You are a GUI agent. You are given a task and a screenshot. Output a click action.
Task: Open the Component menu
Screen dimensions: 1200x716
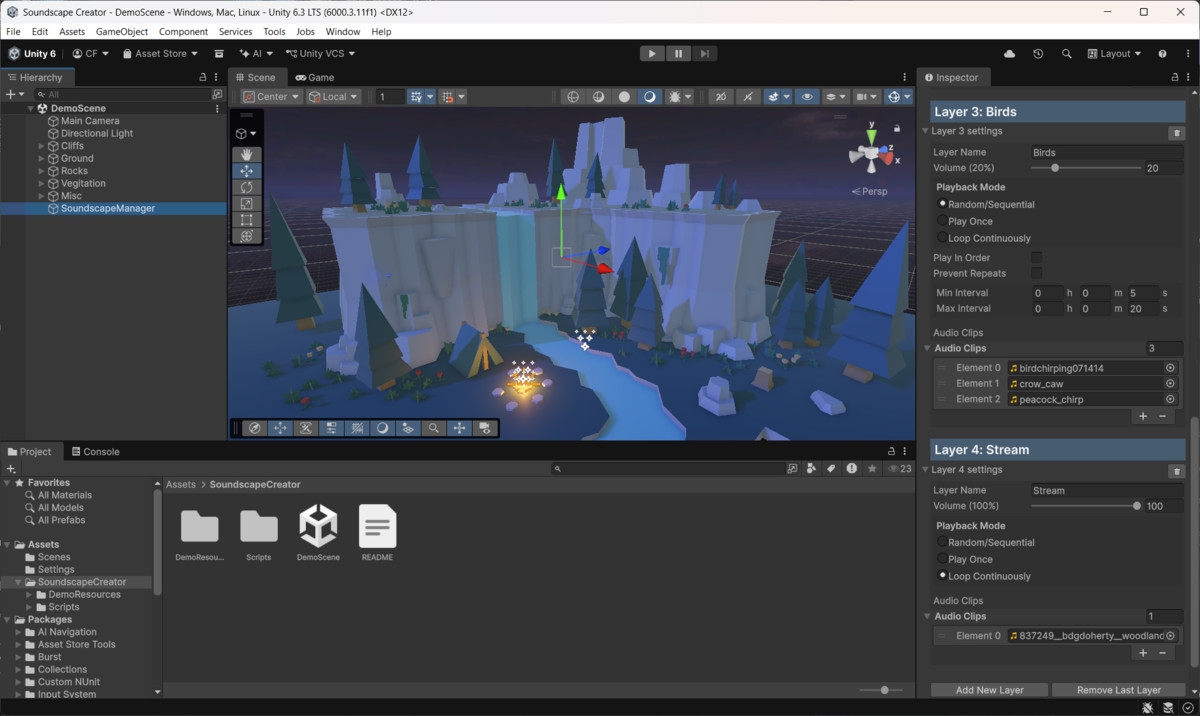(x=183, y=32)
